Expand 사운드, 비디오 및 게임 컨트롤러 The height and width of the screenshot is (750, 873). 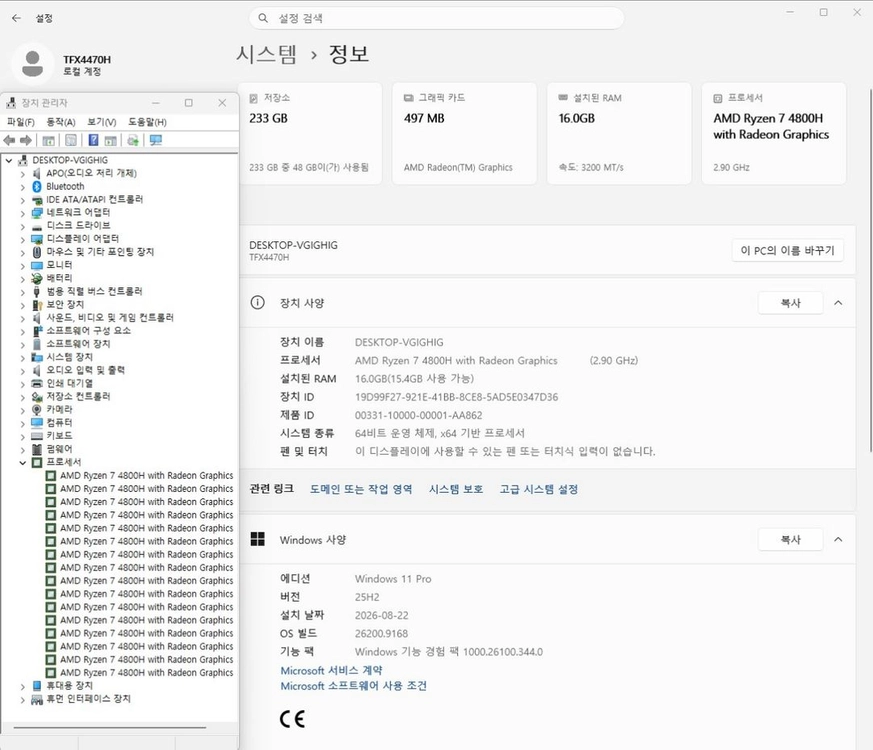(23, 318)
